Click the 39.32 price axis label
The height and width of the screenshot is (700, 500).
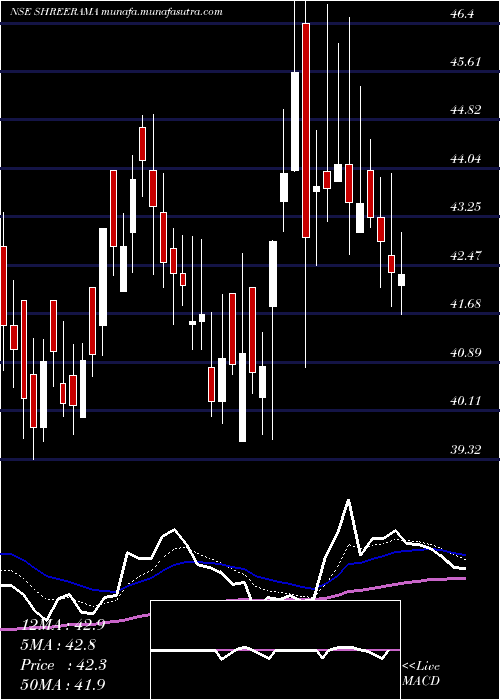tap(466, 450)
